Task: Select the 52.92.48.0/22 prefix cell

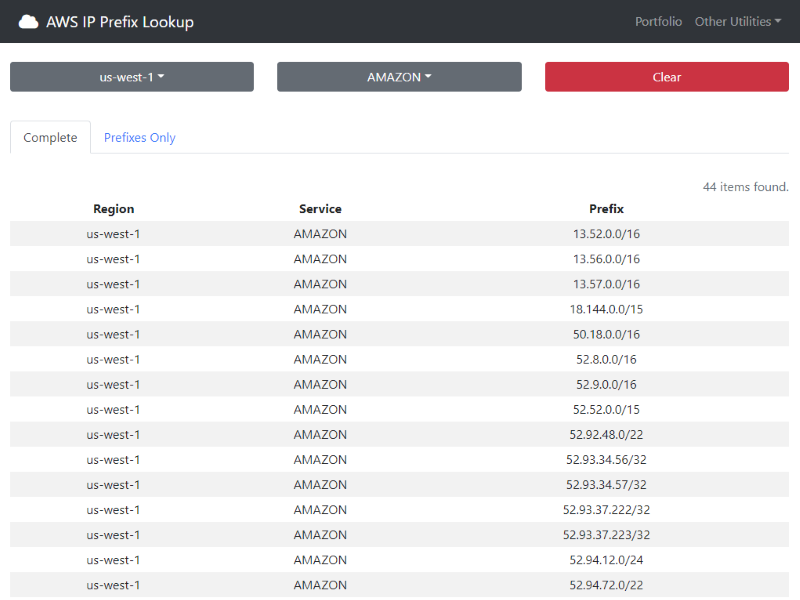Action: tap(606, 435)
